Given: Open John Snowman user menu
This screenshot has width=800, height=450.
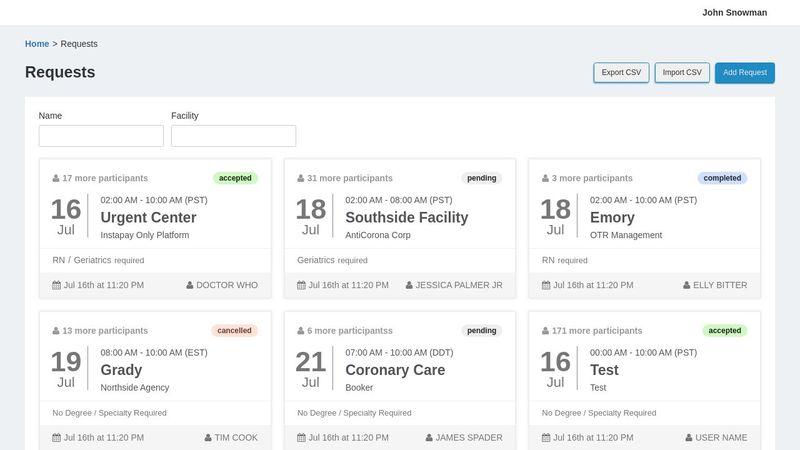Looking at the screenshot, I should [x=734, y=13].
